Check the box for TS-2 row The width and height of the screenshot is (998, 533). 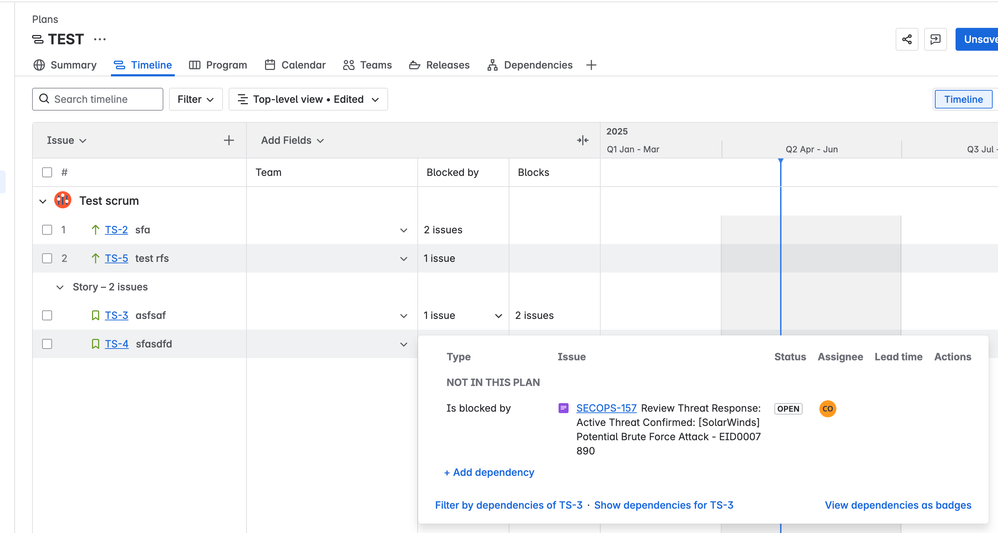coord(47,230)
